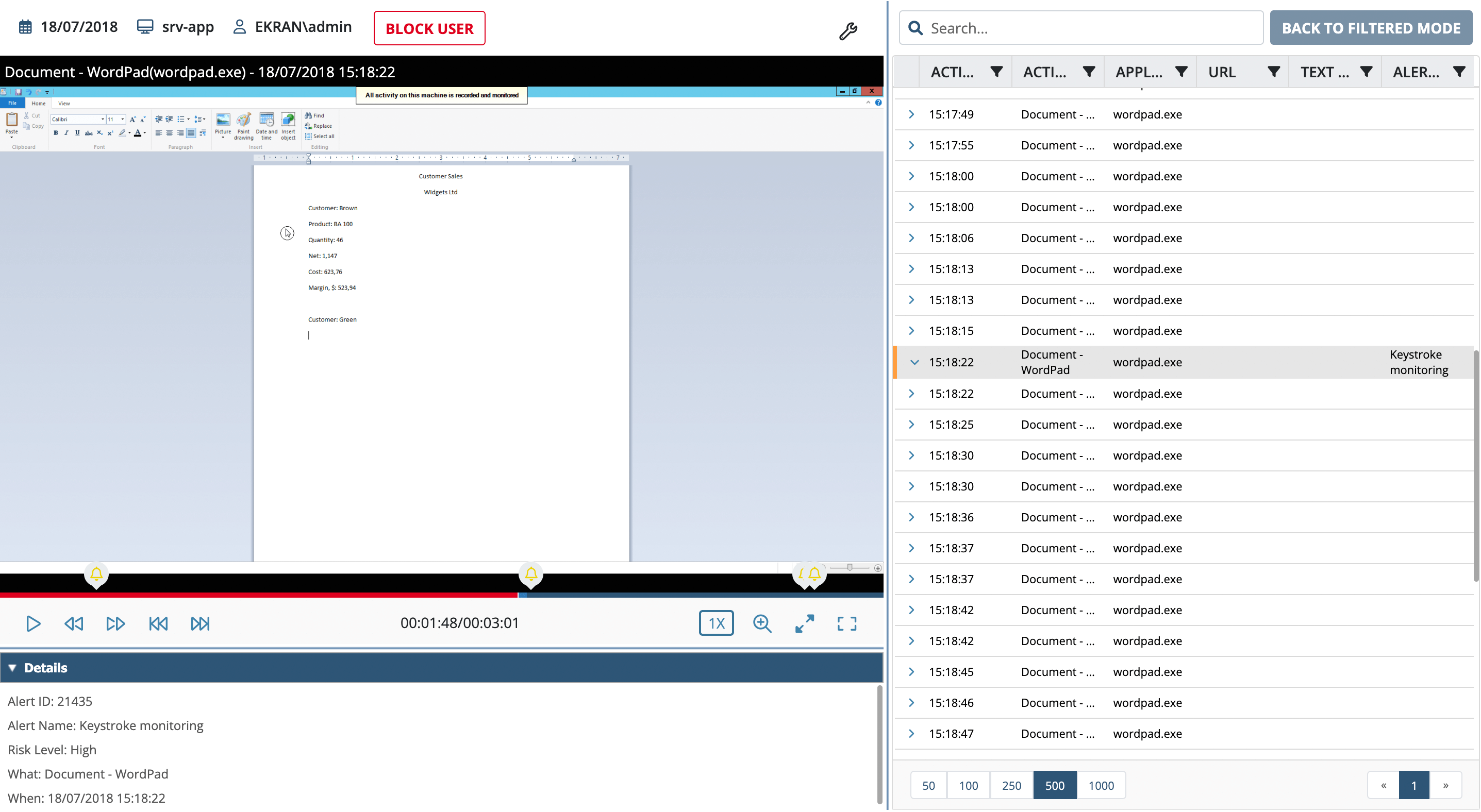
Task: Click the expand-view diagonal arrows icon
Action: pyautogui.click(x=804, y=623)
